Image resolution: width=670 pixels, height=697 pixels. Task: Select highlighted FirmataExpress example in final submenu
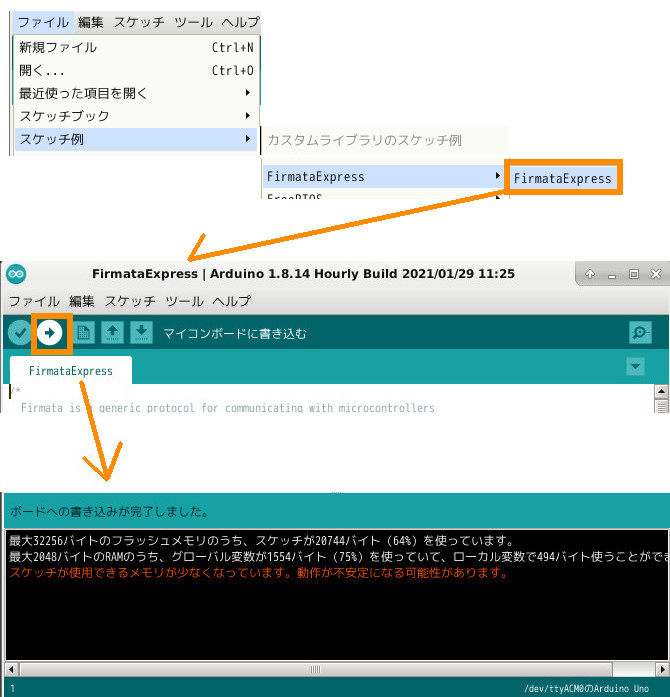click(x=563, y=178)
